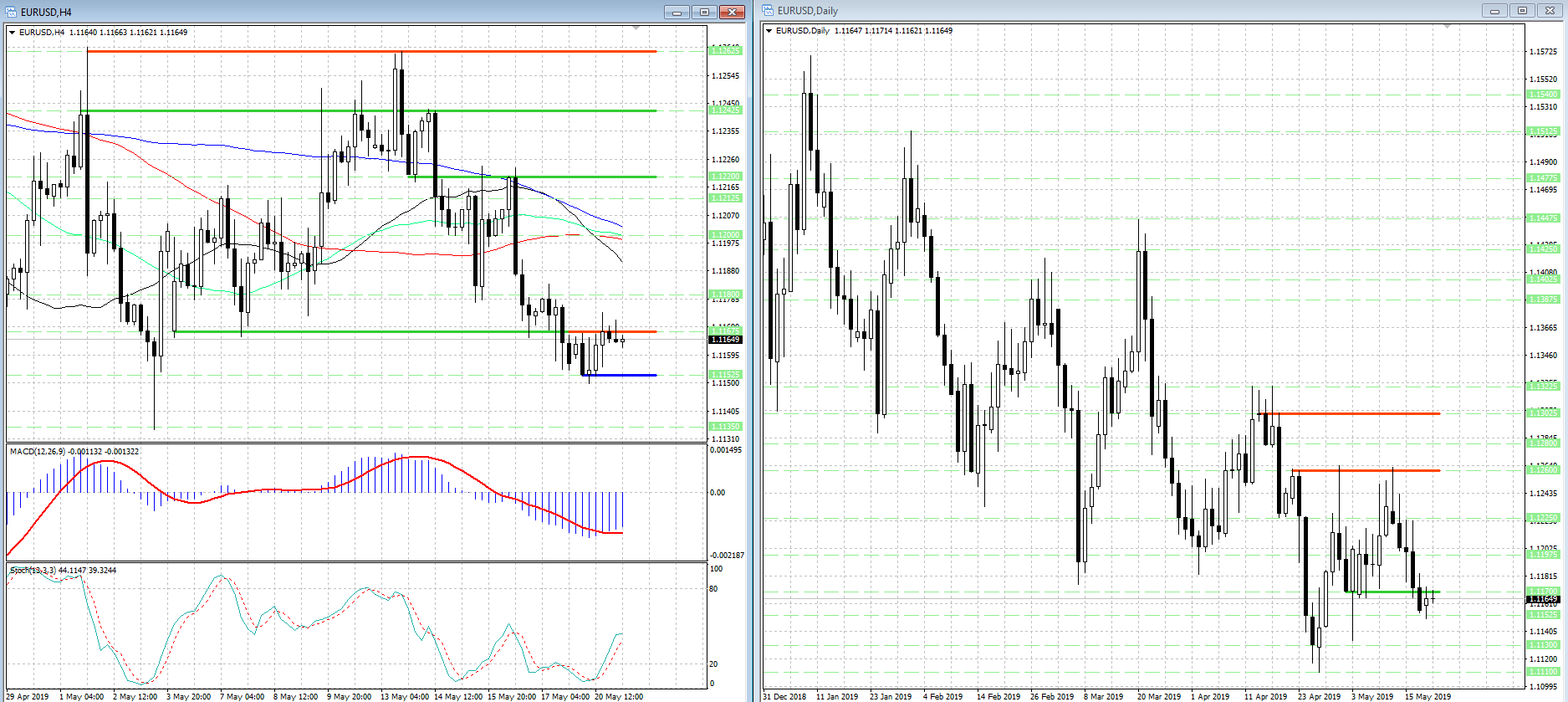This screenshot has height=702, width=1568.
Task: Click the EURUSD,Daily chart window icon
Action: coord(768,11)
